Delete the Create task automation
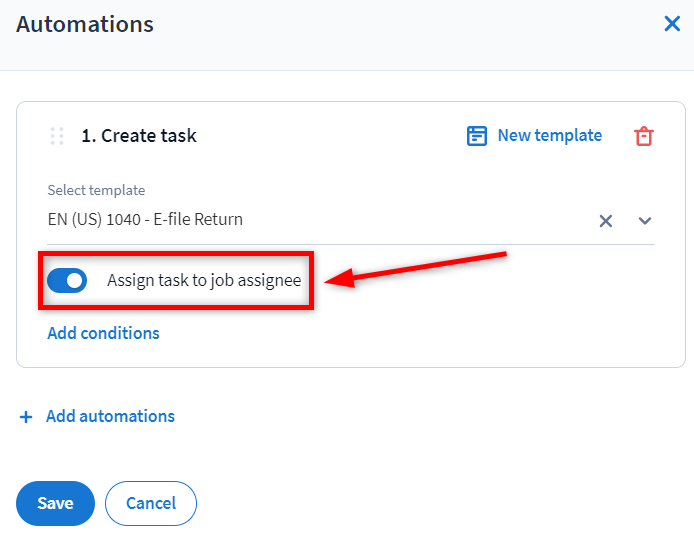The width and height of the screenshot is (694, 537). (x=644, y=136)
